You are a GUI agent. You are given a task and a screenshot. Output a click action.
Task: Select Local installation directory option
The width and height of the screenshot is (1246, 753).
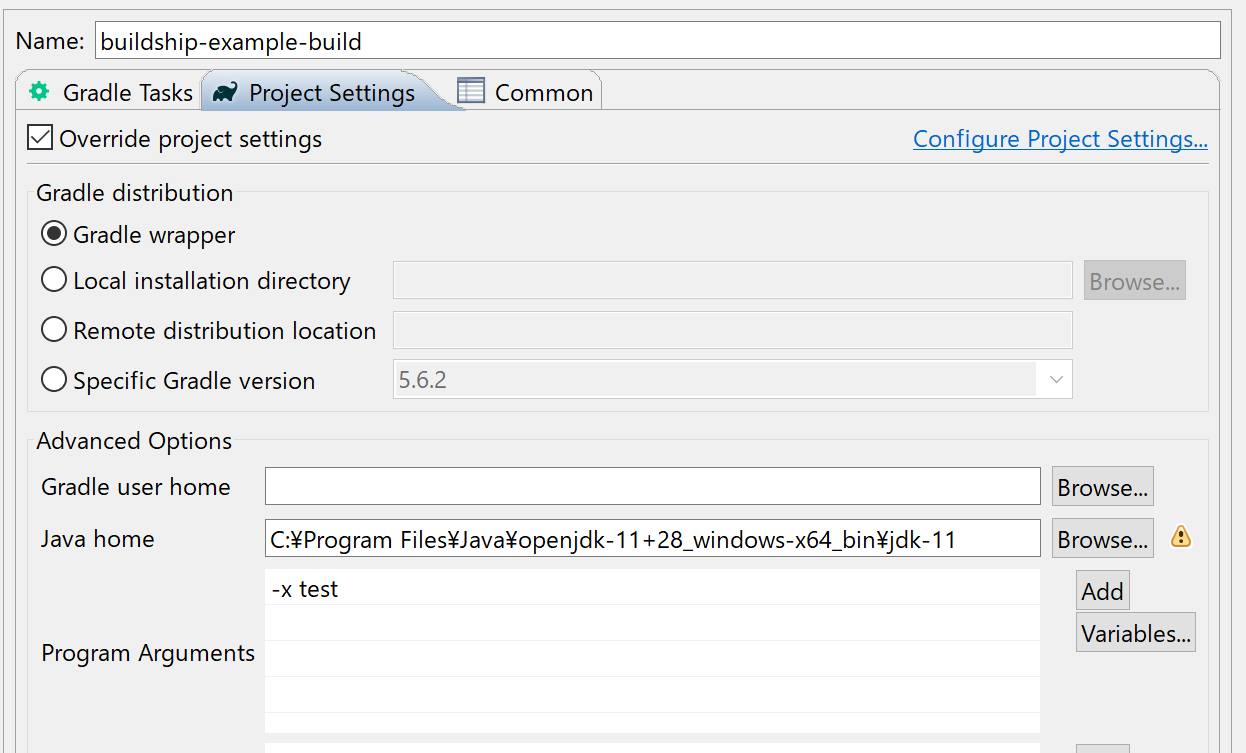tap(53, 279)
